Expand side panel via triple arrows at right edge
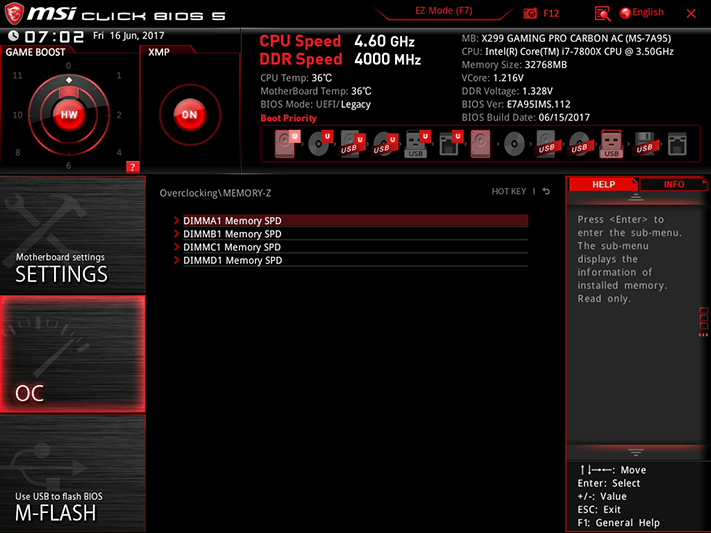The height and width of the screenshot is (533, 711). coord(703,335)
